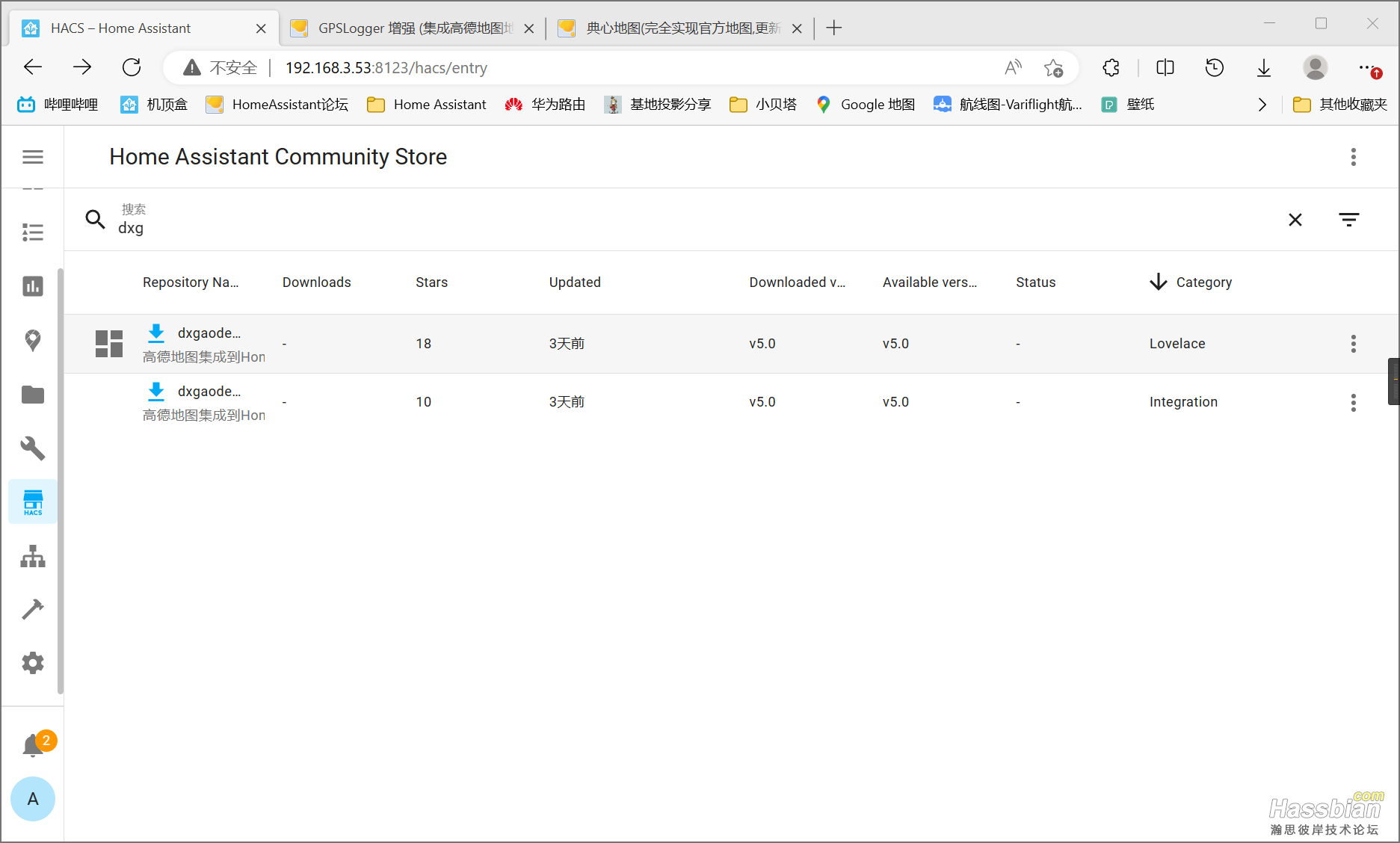
Task: Open 其他收藏夹 folder
Action: 1340,105
